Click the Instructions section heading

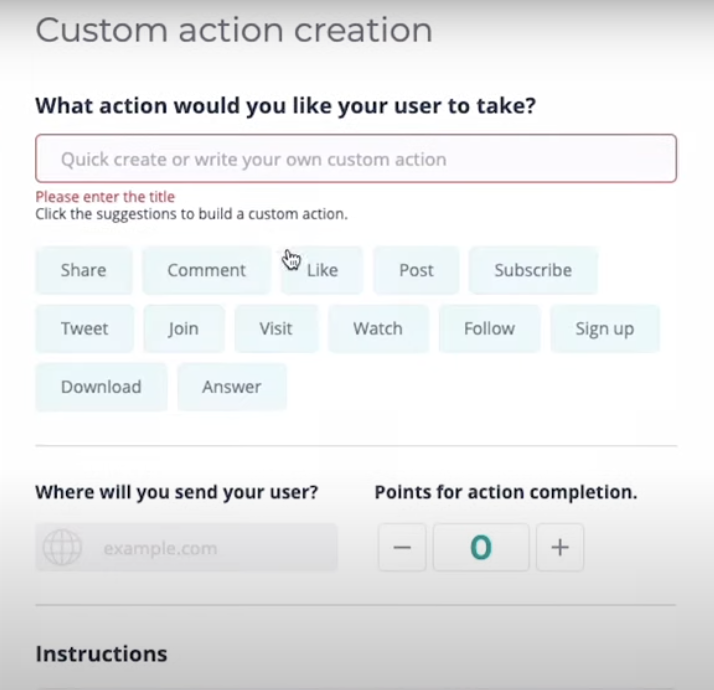[x=102, y=654]
